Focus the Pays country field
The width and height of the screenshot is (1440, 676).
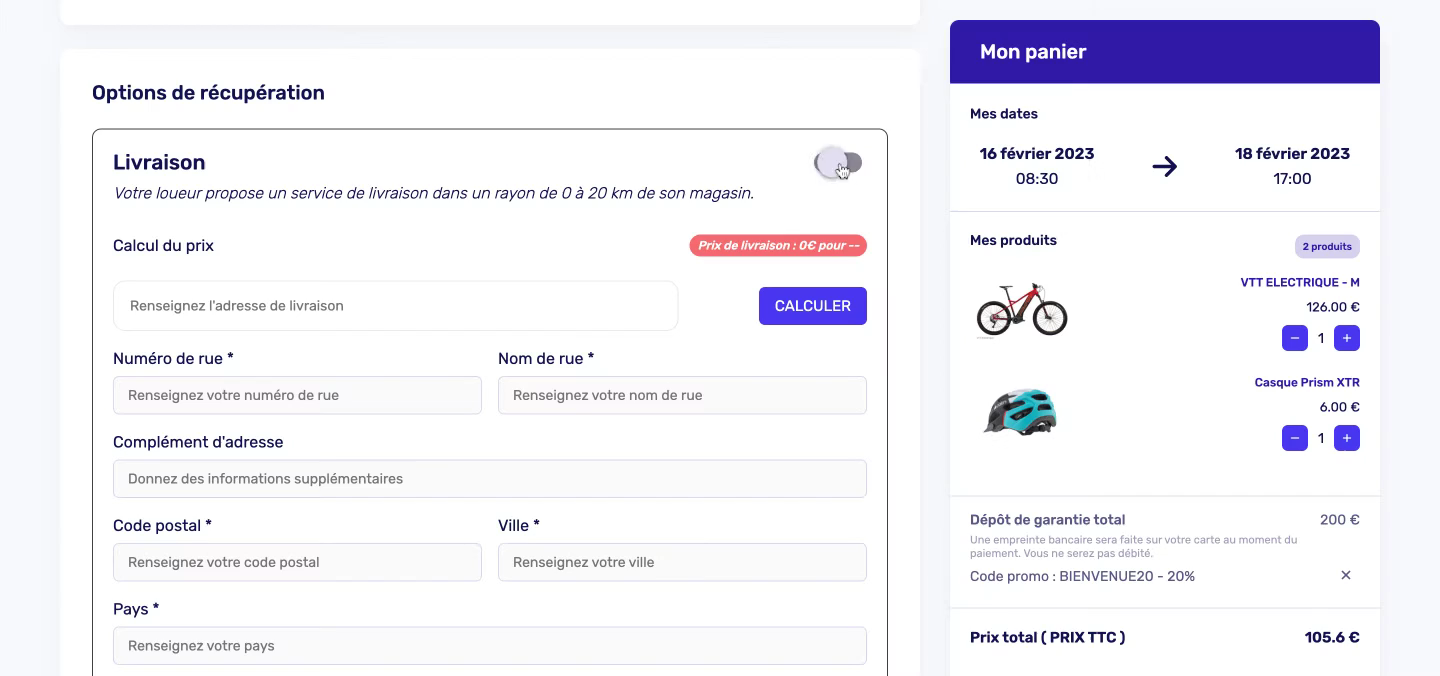click(x=490, y=646)
